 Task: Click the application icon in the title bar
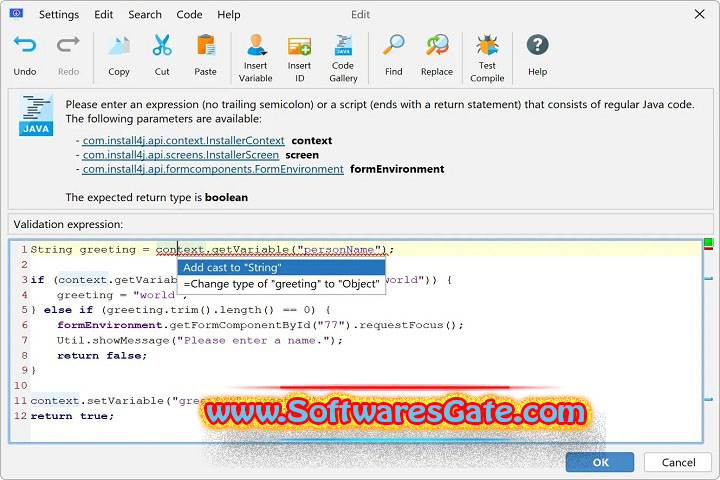(16, 13)
